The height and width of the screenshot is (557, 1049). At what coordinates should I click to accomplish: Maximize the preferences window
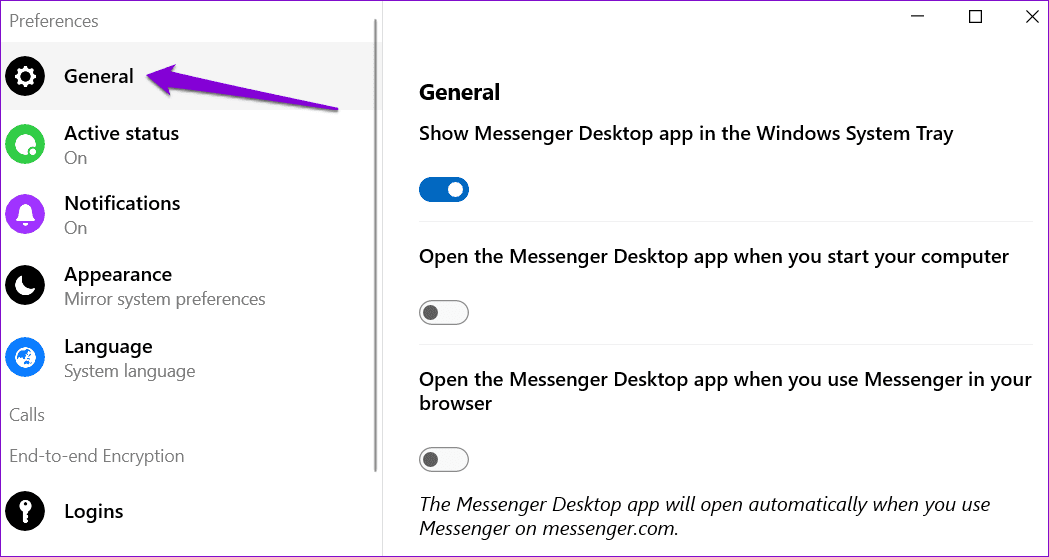pos(975,17)
